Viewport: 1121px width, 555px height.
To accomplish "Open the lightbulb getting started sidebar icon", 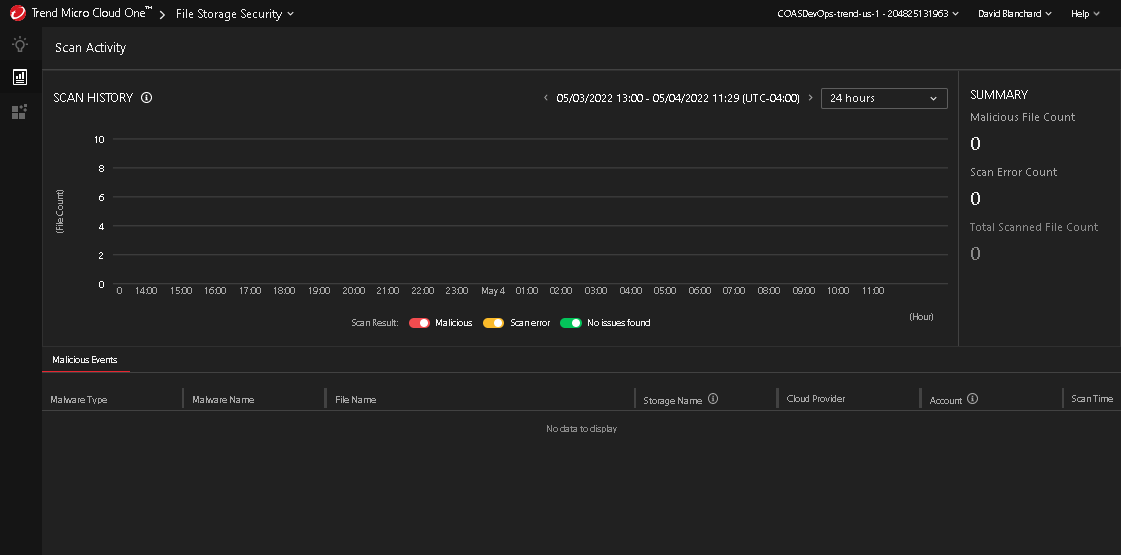I will coord(19,44).
